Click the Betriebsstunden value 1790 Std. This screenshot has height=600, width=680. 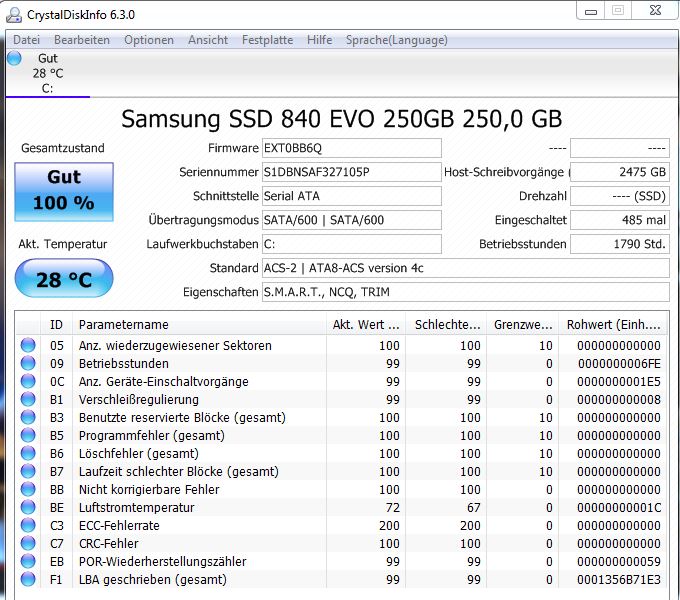[620, 244]
